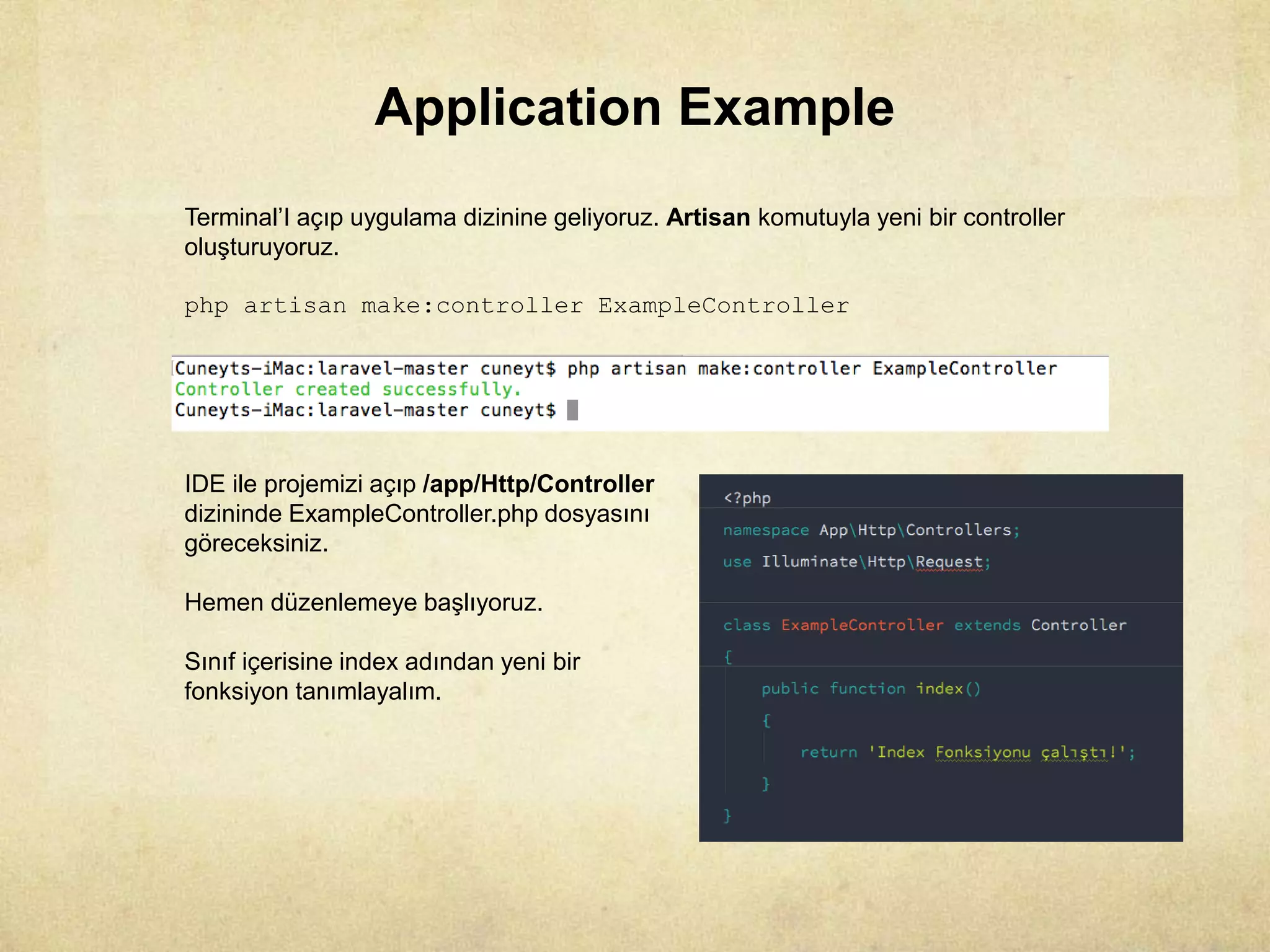This screenshot has height=952, width=1270.
Task: Click the terminal cursor block after 'cuneyt$'
Action: [572, 410]
